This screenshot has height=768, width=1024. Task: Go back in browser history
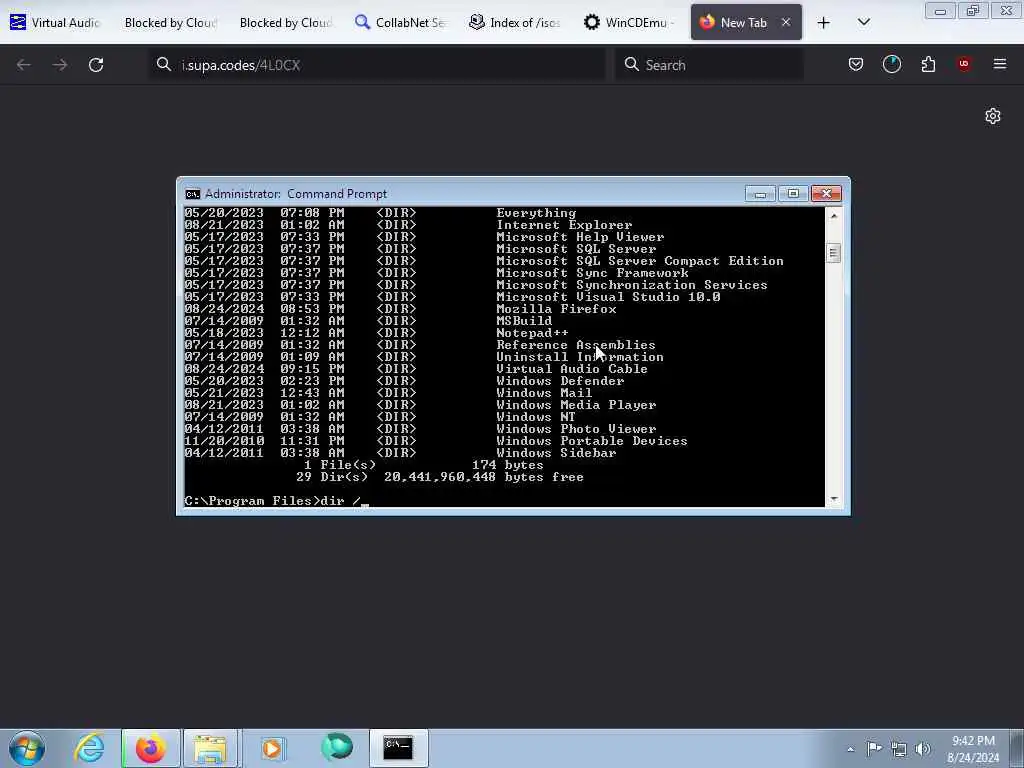click(x=24, y=65)
